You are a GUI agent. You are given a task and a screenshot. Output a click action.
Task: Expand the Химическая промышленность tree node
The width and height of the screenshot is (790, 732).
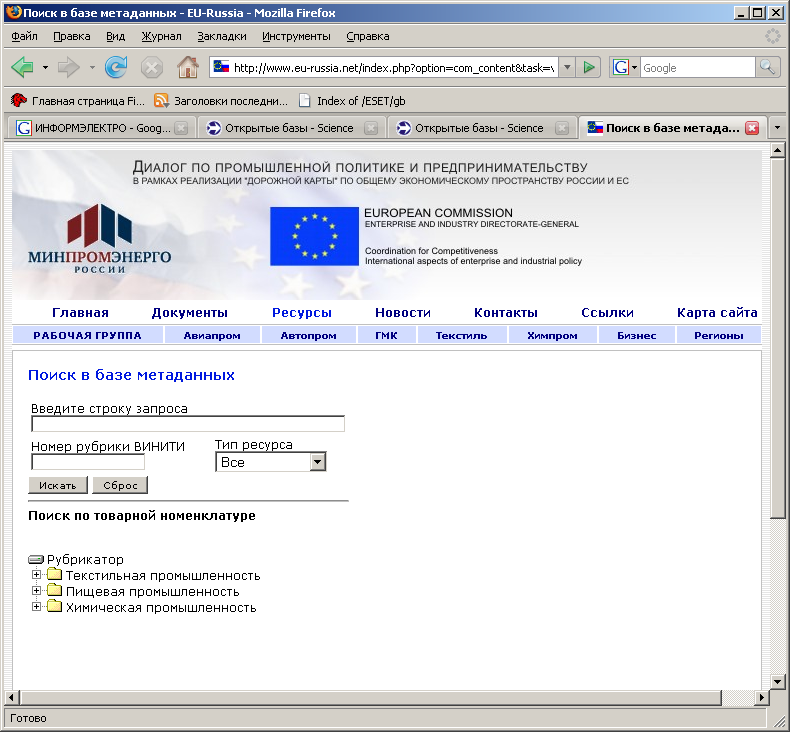coord(36,607)
